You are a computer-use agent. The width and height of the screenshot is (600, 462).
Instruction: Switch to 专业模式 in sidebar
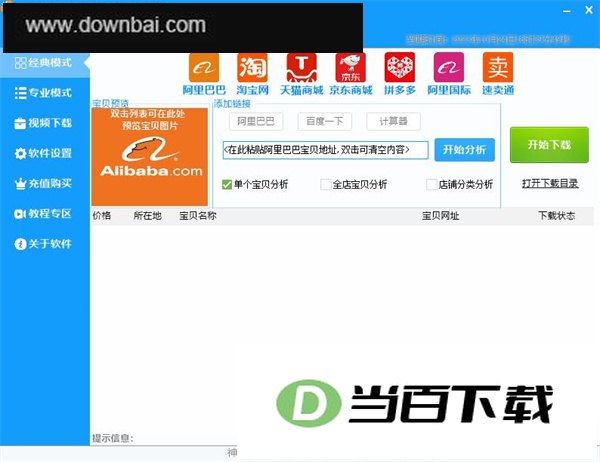click(x=43, y=93)
